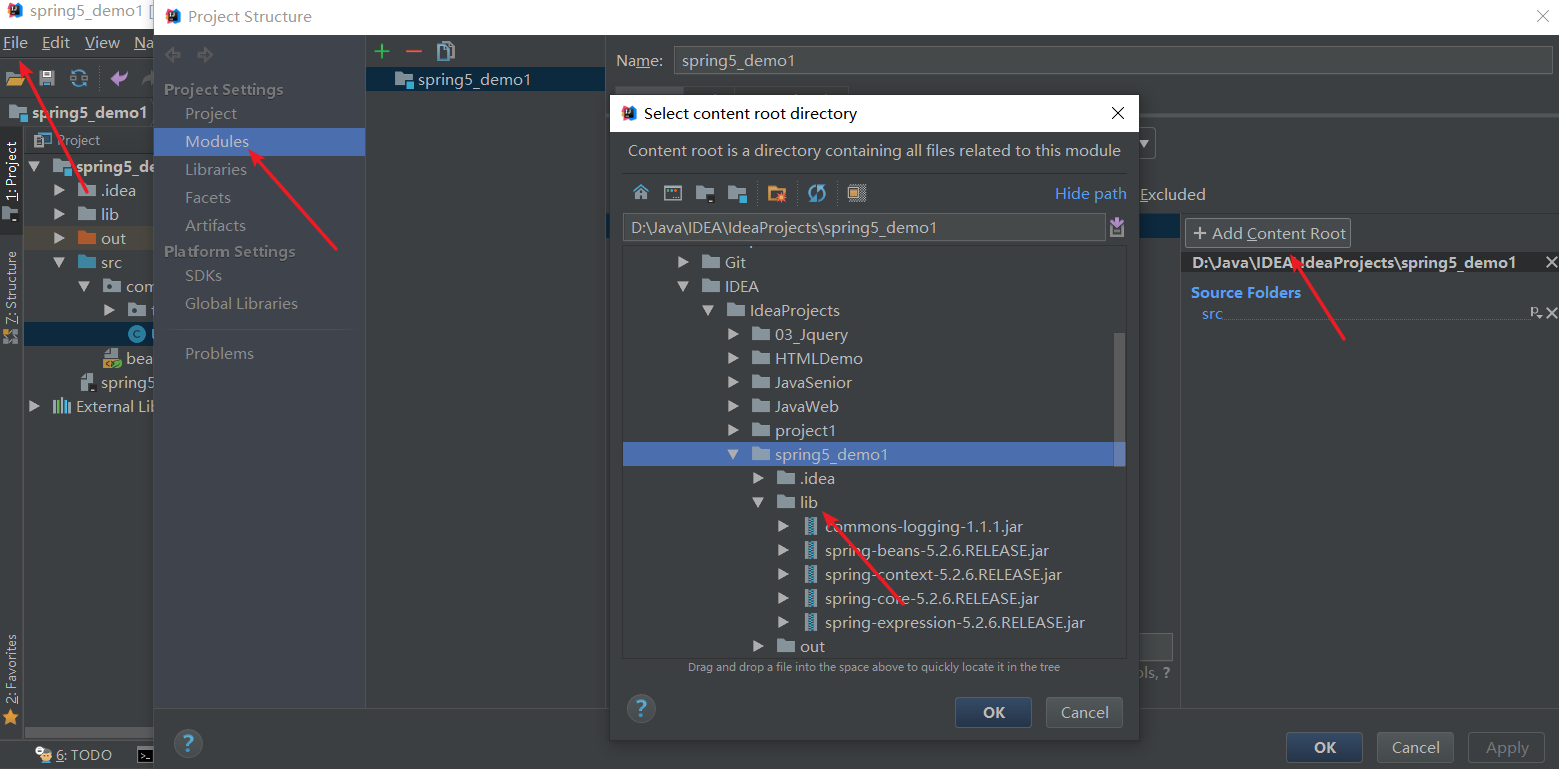Go to the home directory in chooser toolbar

coord(641,193)
